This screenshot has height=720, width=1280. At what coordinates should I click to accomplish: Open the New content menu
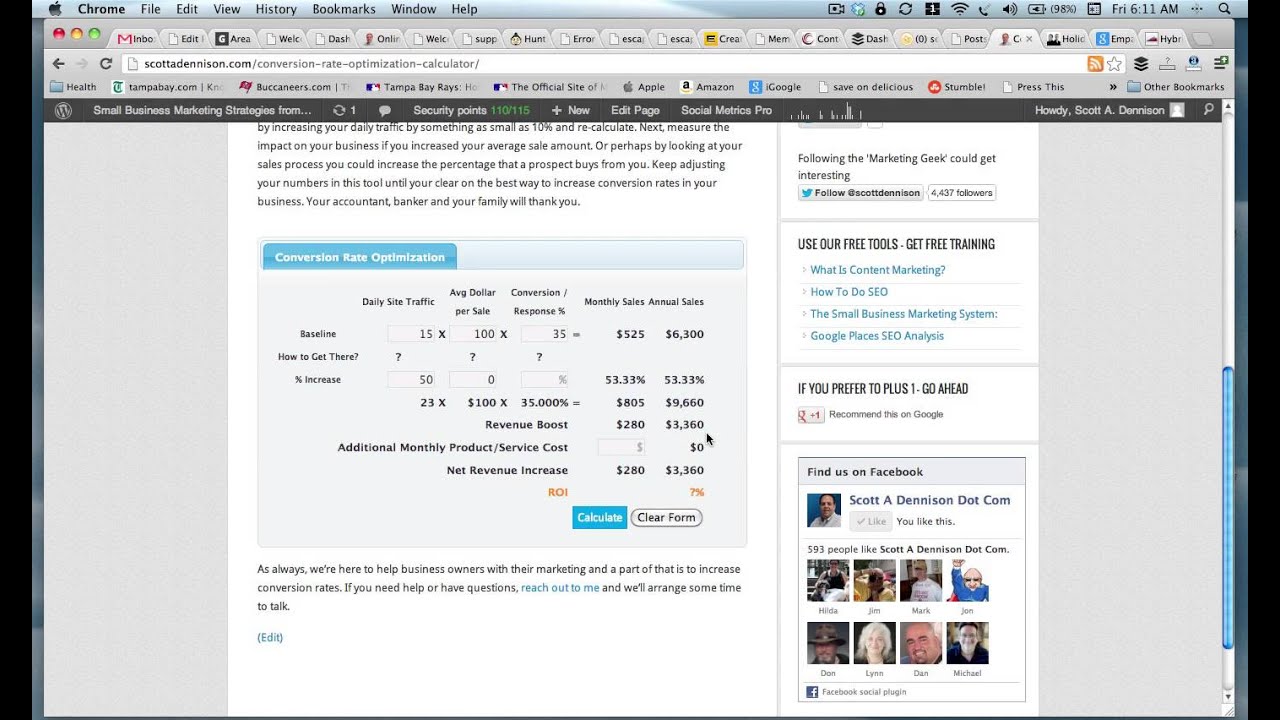[570, 110]
